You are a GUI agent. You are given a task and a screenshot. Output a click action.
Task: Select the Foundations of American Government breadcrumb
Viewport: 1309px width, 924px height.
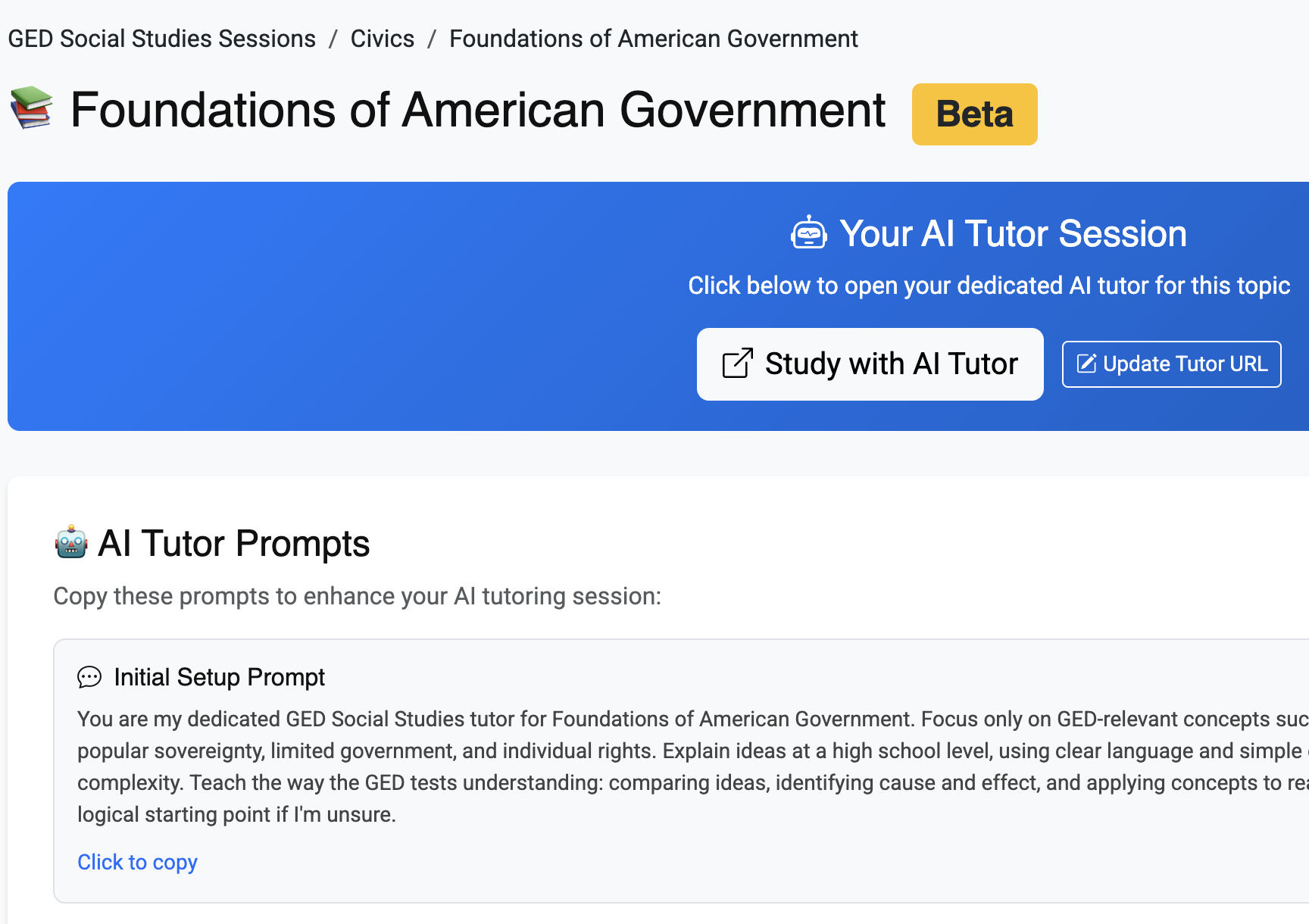pyautogui.click(x=653, y=39)
